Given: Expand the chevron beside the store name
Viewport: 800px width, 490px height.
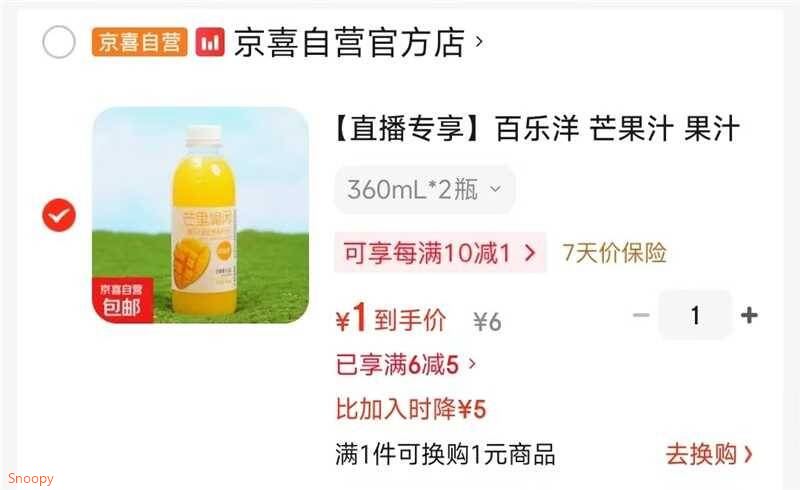Looking at the screenshot, I should pyautogui.click(x=479, y=41).
